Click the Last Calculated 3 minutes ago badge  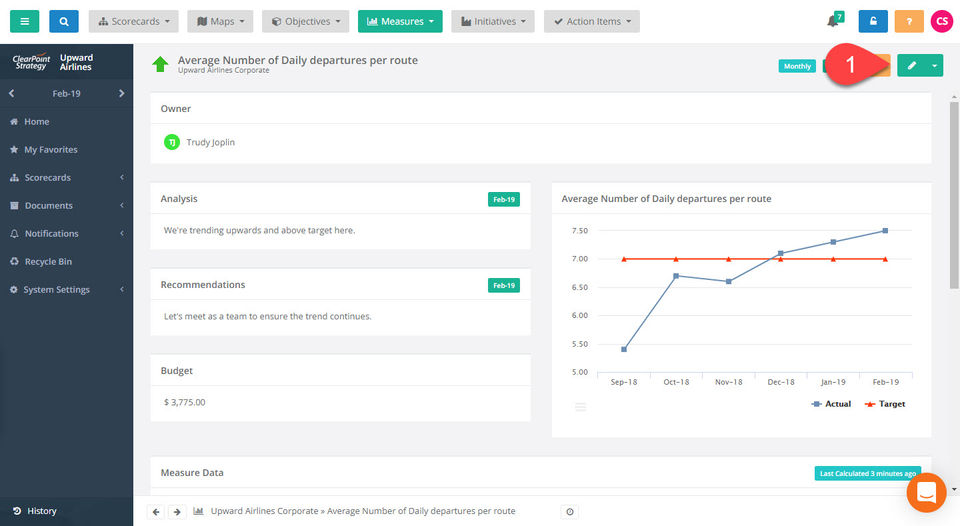coord(868,473)
